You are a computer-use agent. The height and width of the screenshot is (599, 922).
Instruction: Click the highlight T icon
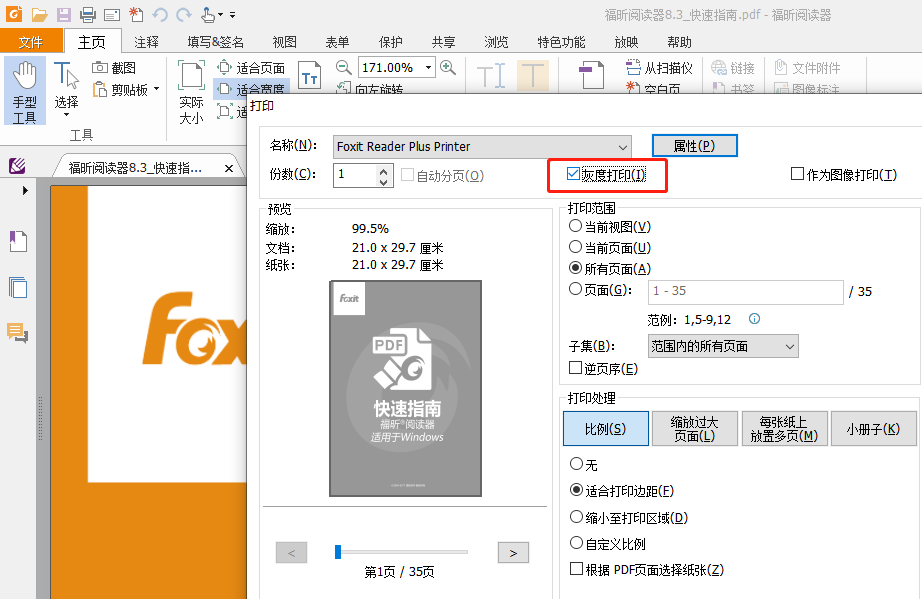tap(533, 75)
